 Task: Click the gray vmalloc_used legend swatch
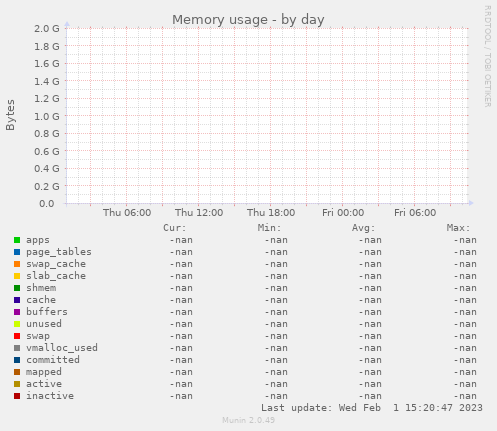(x=17, y=348)
